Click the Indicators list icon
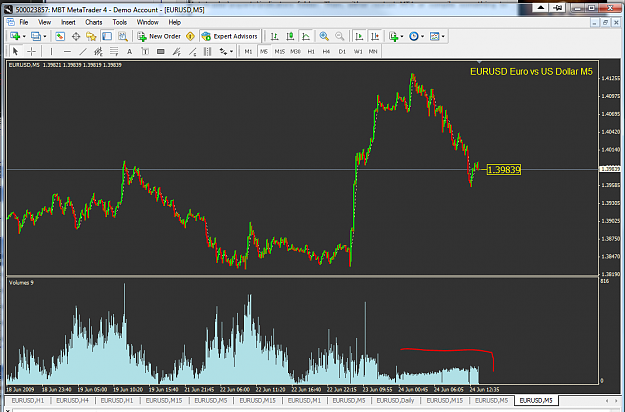The height and width of the screenshot is (412, 625). [394, 36]
